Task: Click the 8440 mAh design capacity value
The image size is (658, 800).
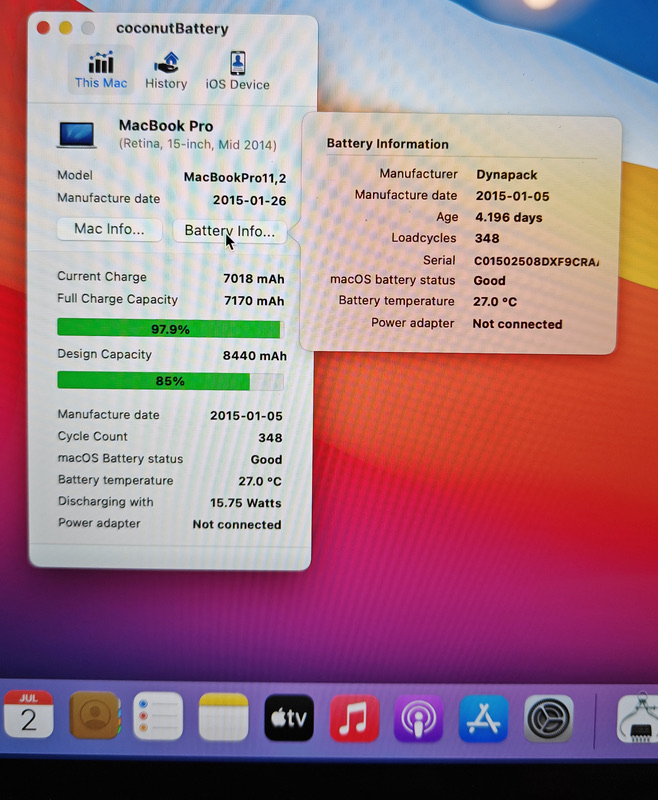Action: [255, 356]
